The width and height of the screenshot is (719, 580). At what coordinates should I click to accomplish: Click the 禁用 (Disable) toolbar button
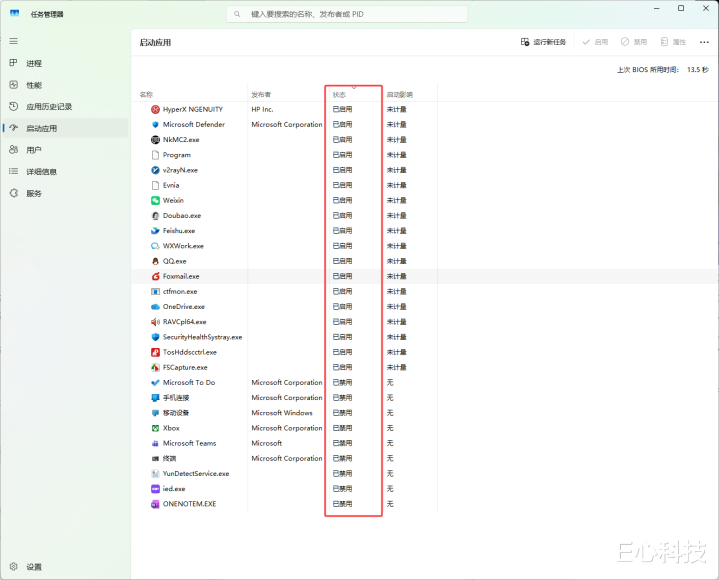634,42
